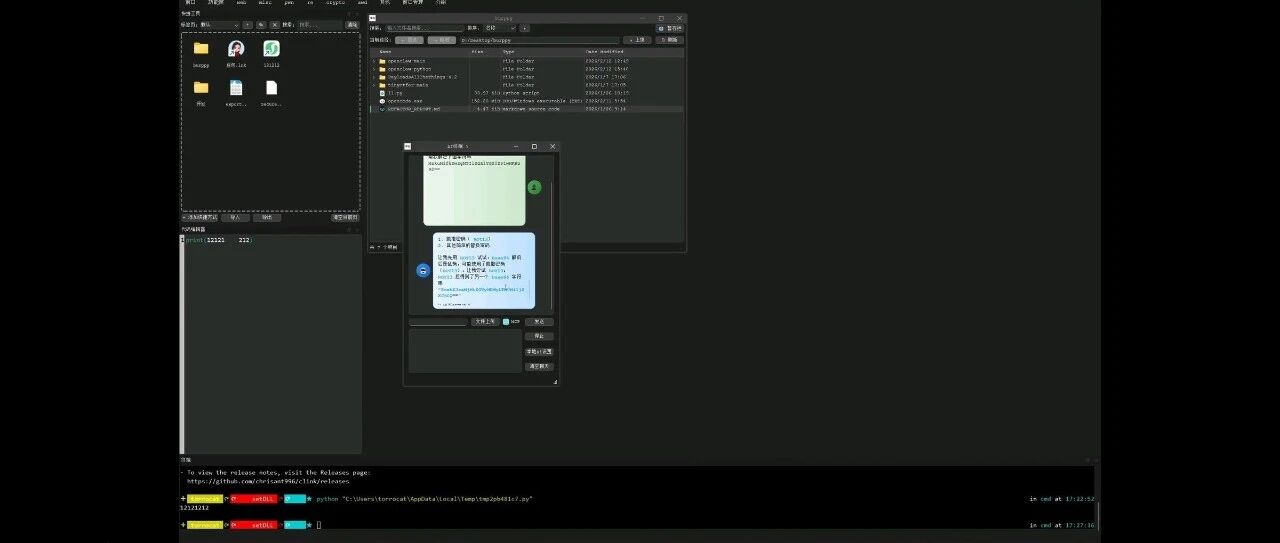This screenshot has height=543, width=1280.
Task: Click the clear button at bottom right of shortcut panel
Action: (x=345, y=217)
